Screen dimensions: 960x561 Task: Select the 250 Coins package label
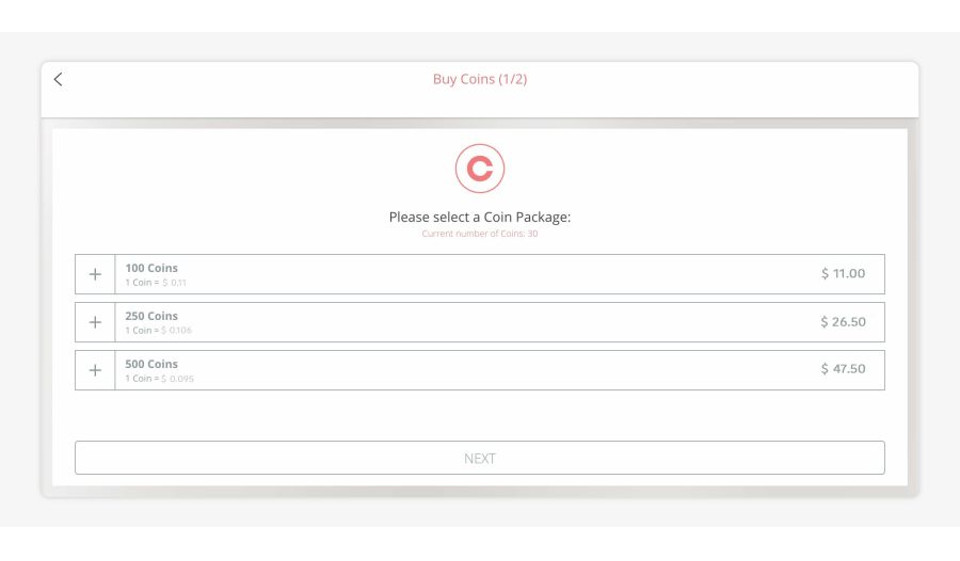(152, 316)
